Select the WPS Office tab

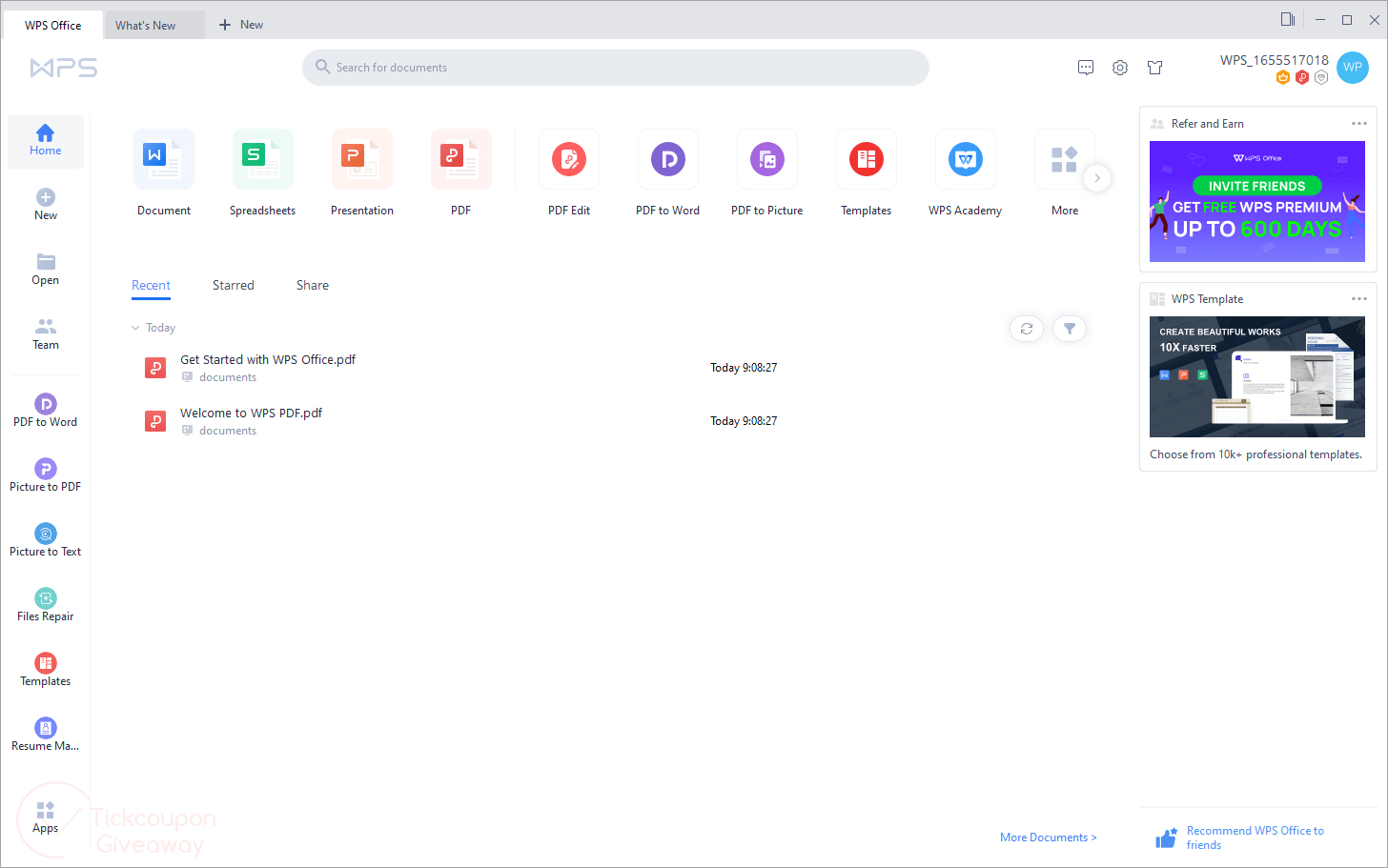click(53, 26)
